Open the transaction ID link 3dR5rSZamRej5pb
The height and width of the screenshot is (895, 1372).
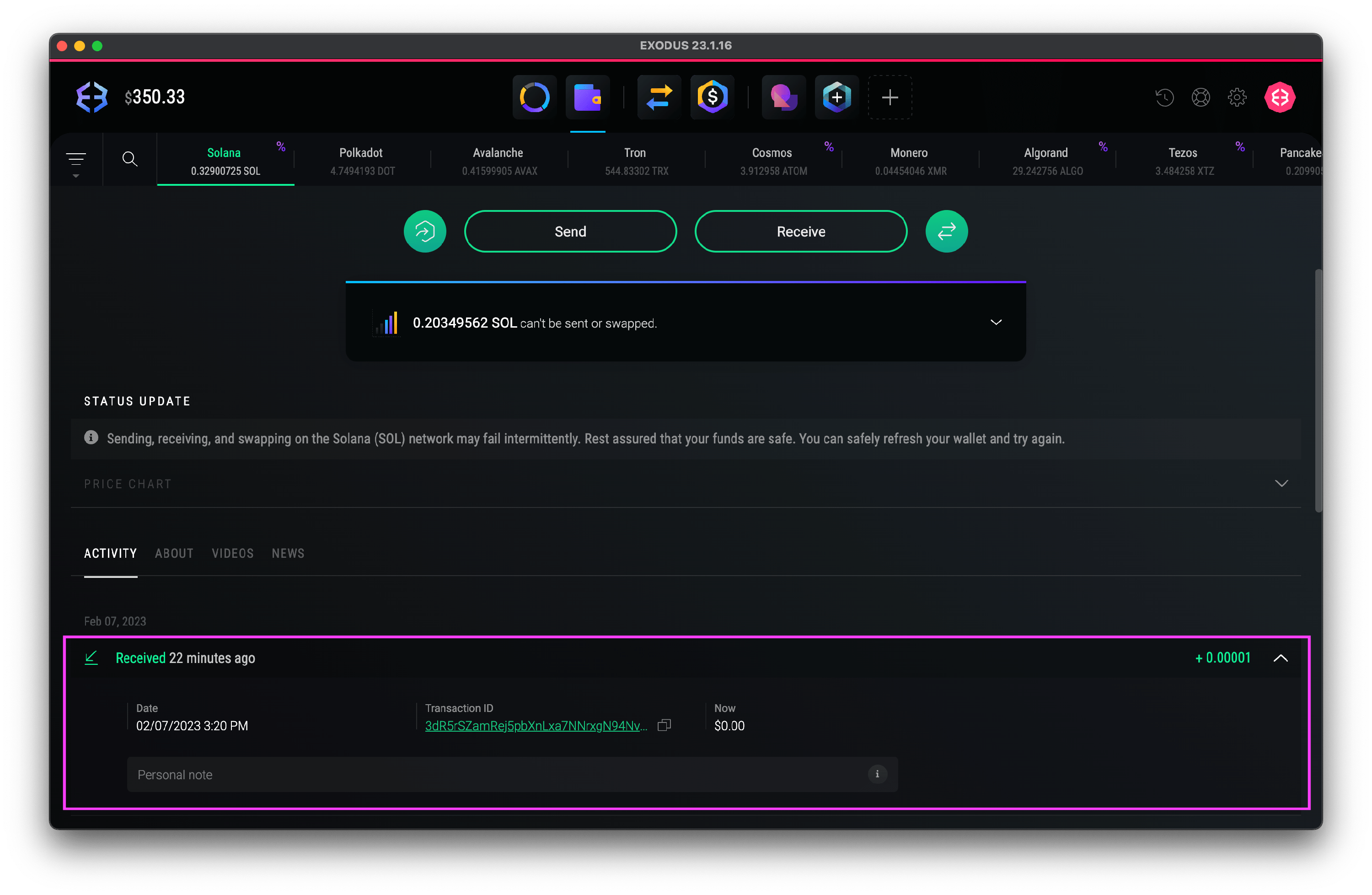click(536, 726)
